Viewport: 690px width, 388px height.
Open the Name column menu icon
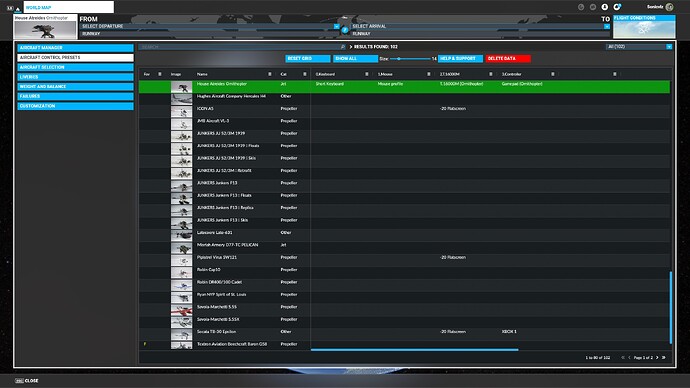[270, 74]
